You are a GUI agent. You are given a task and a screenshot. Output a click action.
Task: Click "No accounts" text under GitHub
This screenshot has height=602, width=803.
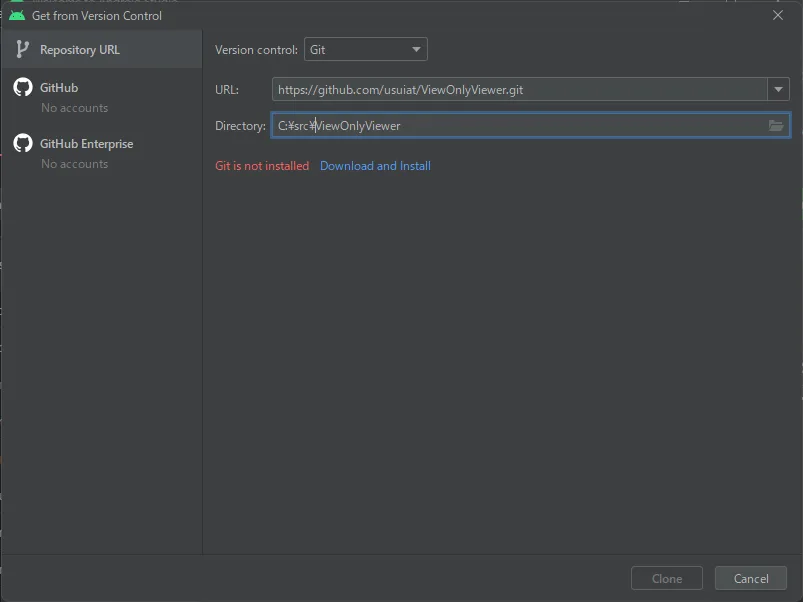[x=74, y=108]
